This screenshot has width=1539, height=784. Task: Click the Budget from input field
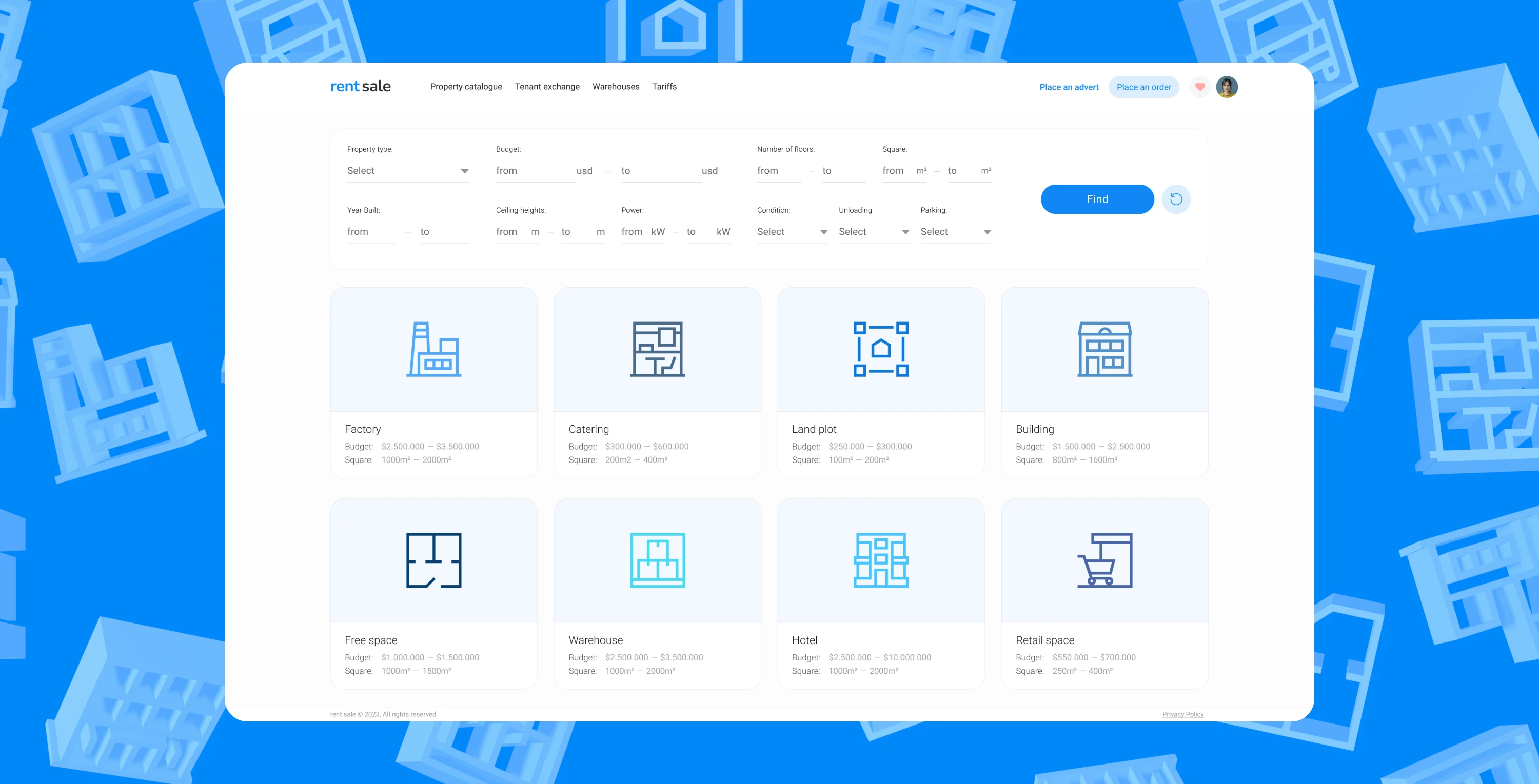(531, 171)
